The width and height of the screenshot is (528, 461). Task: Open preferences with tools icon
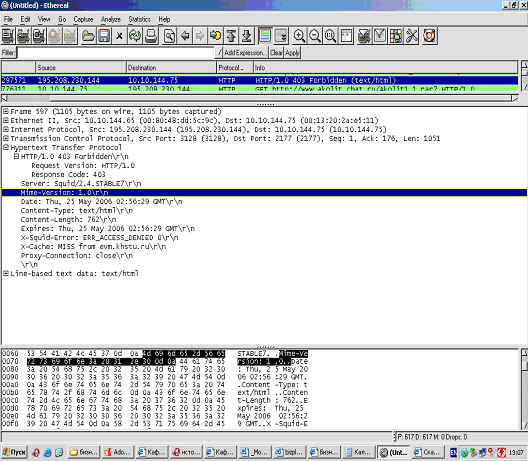tap(411, 36)
